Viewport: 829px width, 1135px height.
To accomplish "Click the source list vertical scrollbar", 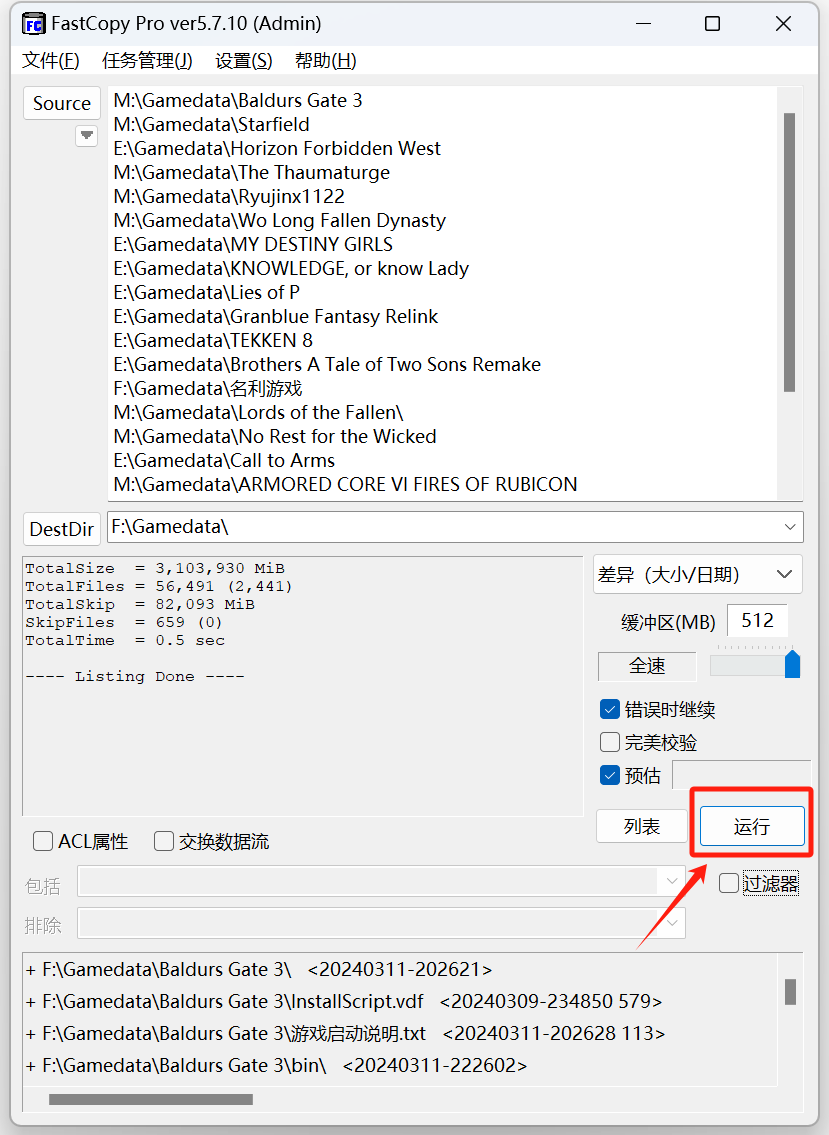I will [x=789, y=252].
